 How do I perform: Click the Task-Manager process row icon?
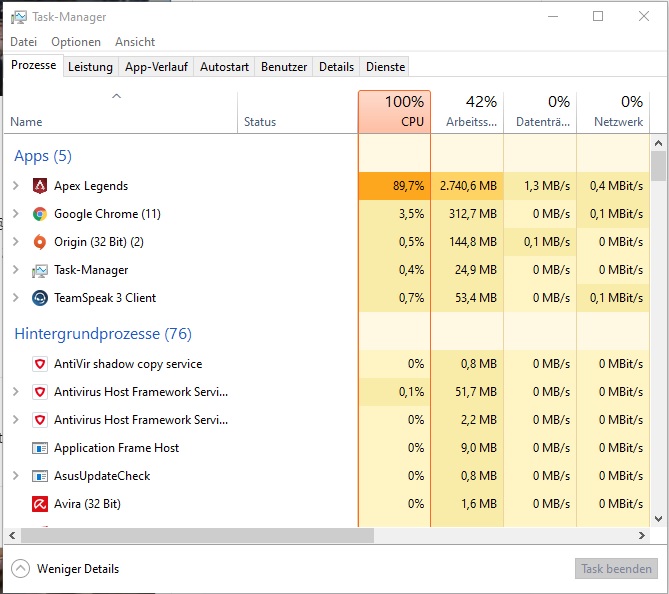pyautogui.click(x=40, y=270)
